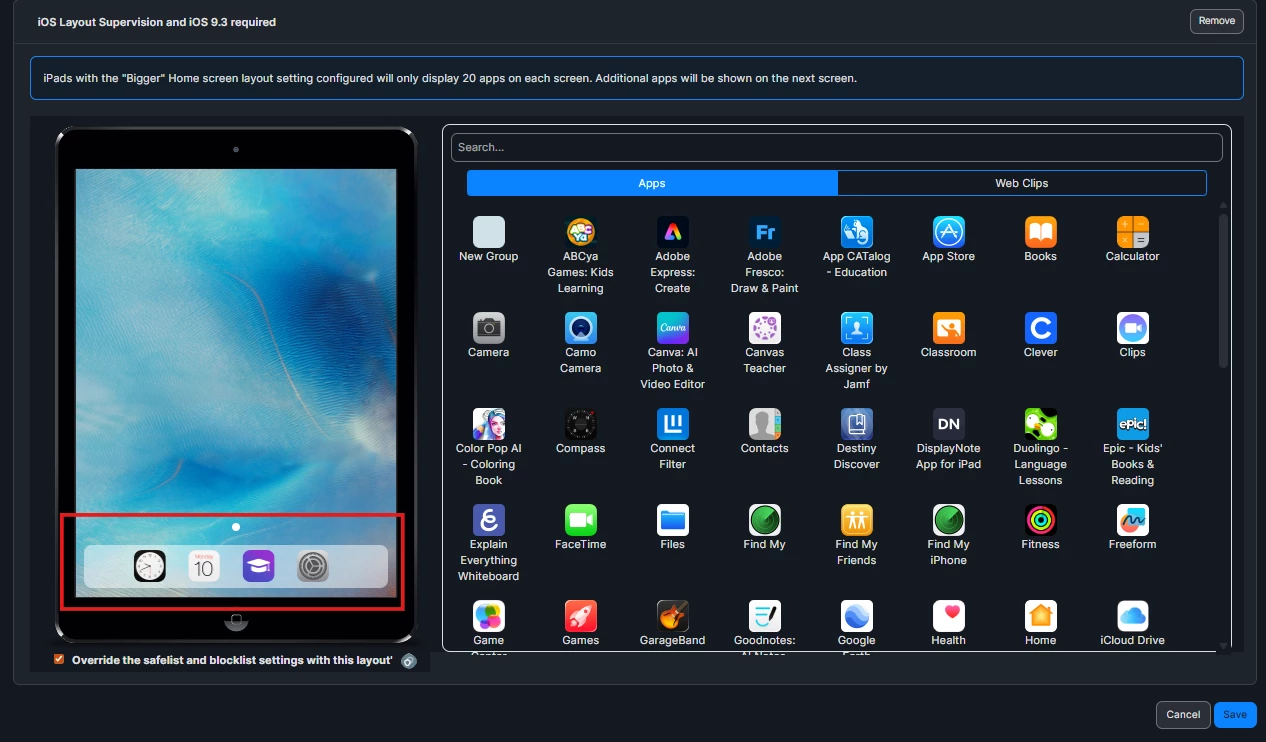The width and height of the screenshot is (1266, 742).
Task: Select the Settings icon in iPad dock
Action: pyautogui.click(x=313, y=567)
